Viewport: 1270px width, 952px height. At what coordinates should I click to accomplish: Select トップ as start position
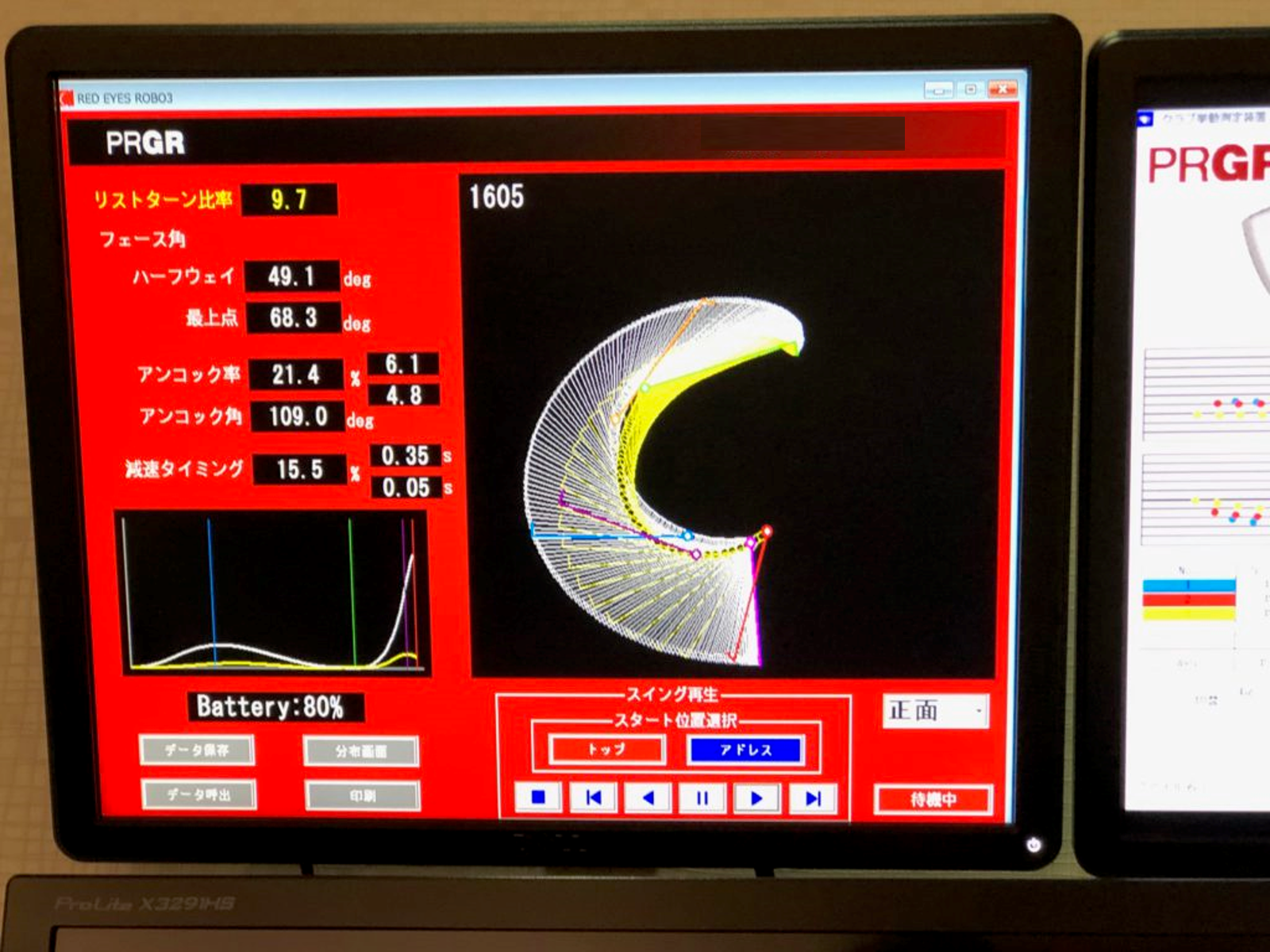click(x=607, y=749)
